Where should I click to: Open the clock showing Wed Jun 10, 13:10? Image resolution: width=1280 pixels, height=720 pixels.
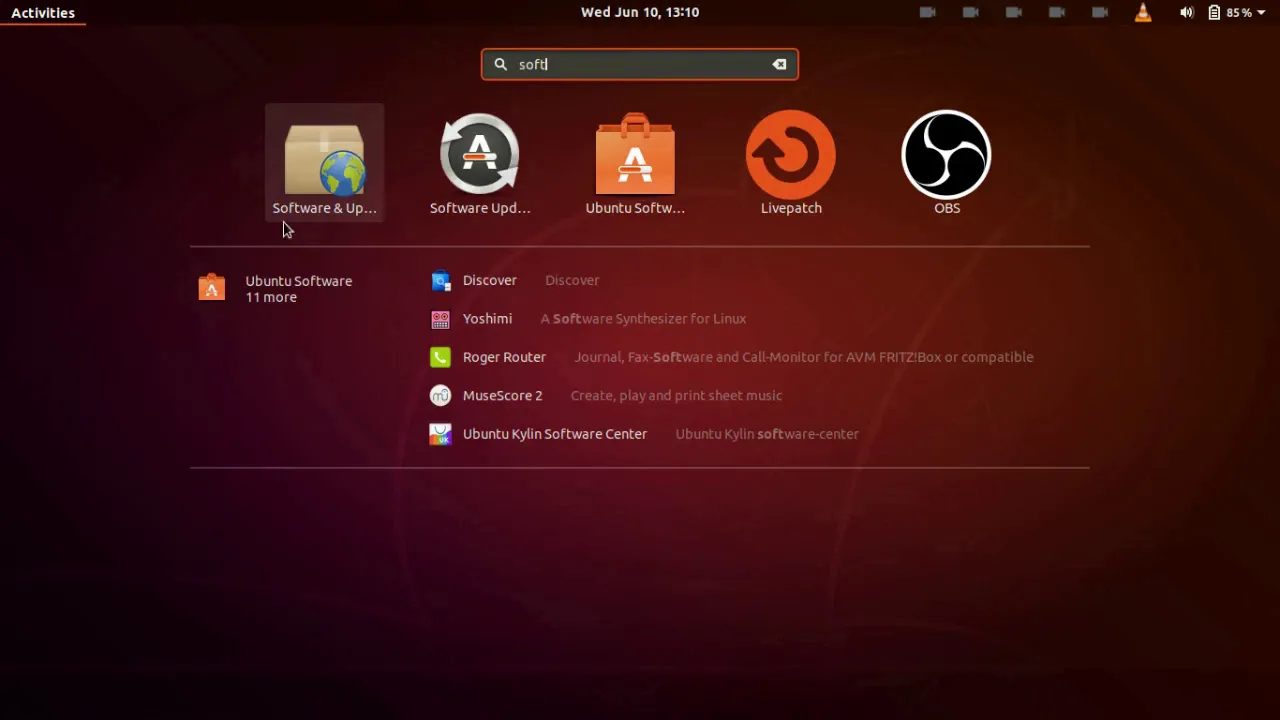click(x=640, y=12)
